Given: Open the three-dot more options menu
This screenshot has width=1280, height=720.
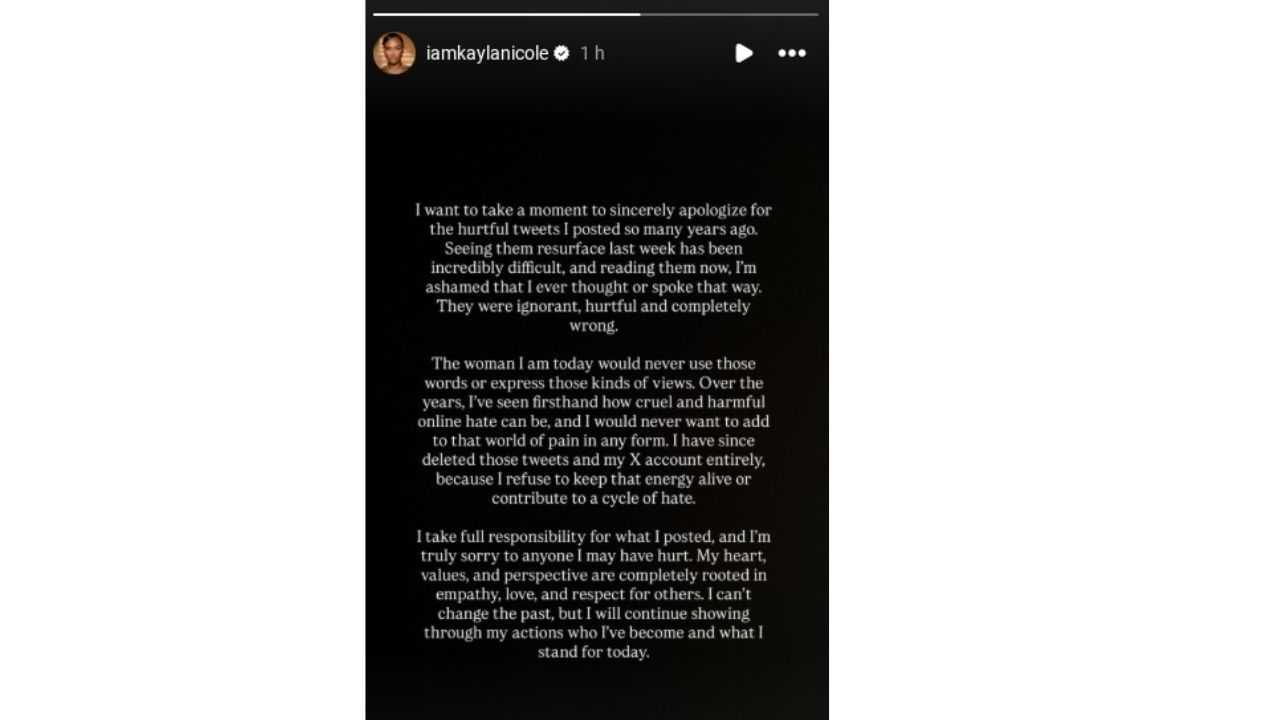Looking at the screenshot, I should click(792, 53).
